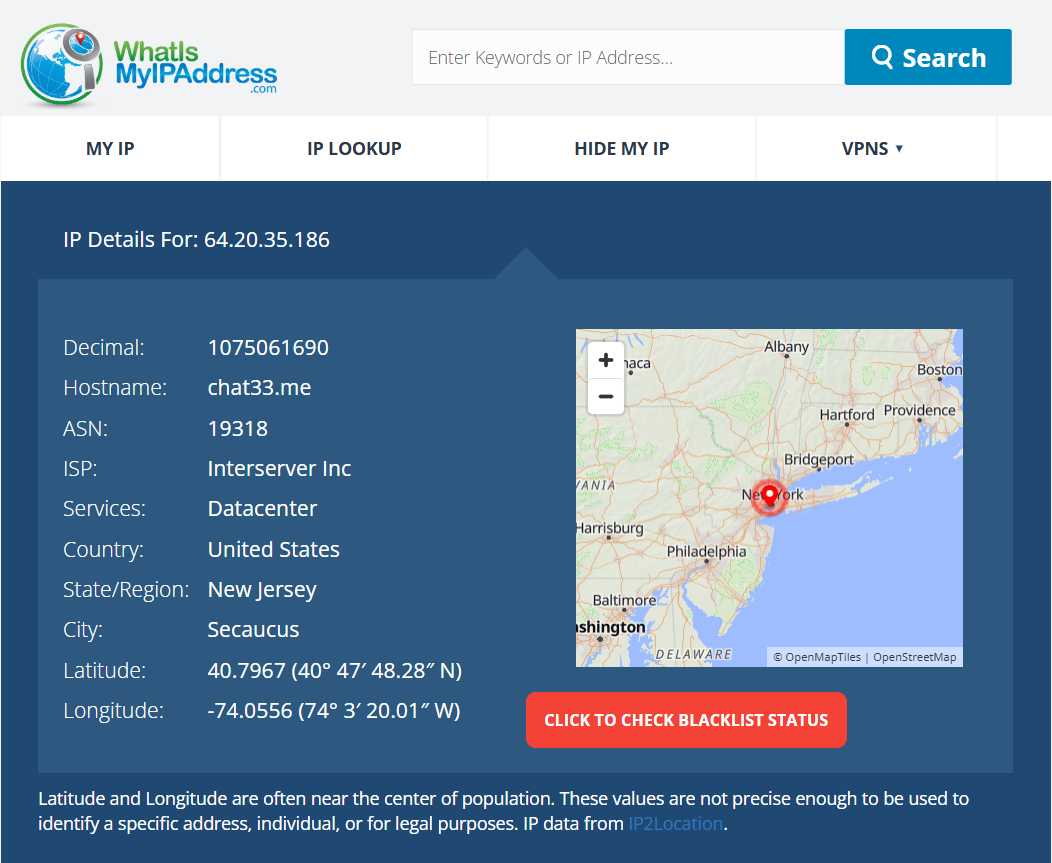Click Baltimore label on the map
Viewport: 1052px width, 863px height.
(x=624, y=600)
